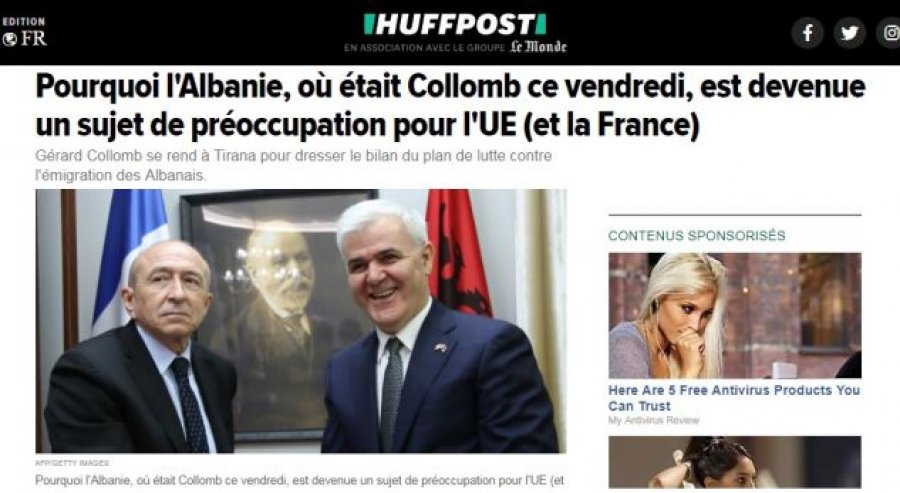Click the My Antivirus Review source label
Image resolution: width=900 pixels, height=493 pixels.
click(654, 420)
